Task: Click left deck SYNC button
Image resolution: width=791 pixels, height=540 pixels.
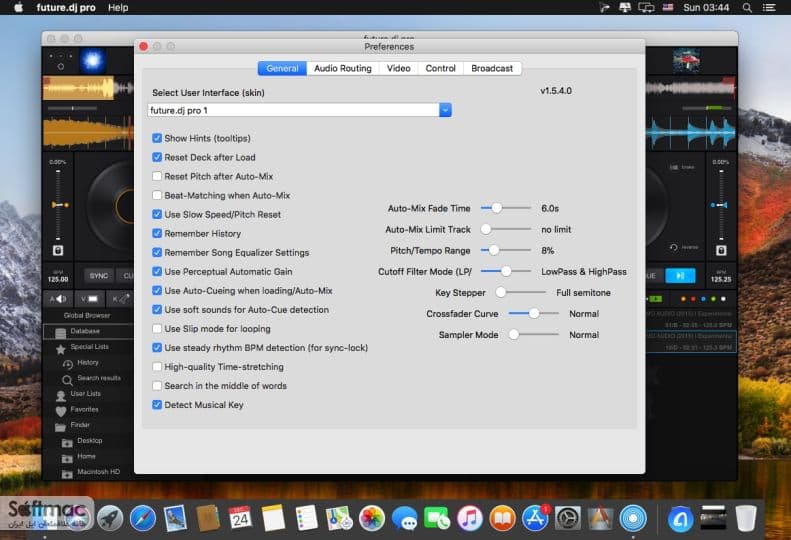Action: (98, 276)
